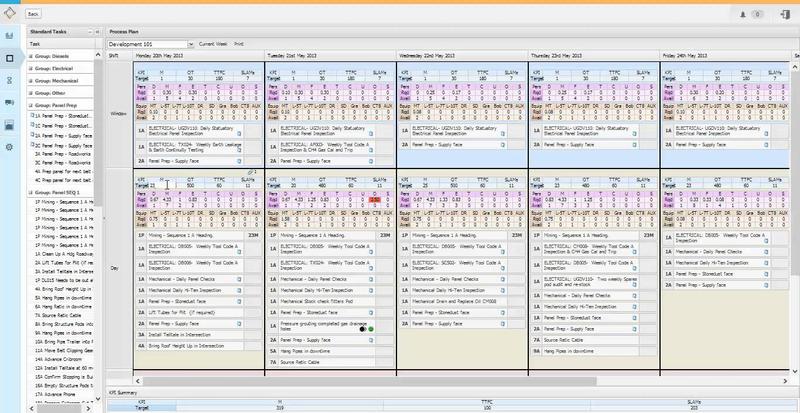Open the Development 101 dropdown
The height and width of the screenshot is (413, 800).
coord(191,44)
